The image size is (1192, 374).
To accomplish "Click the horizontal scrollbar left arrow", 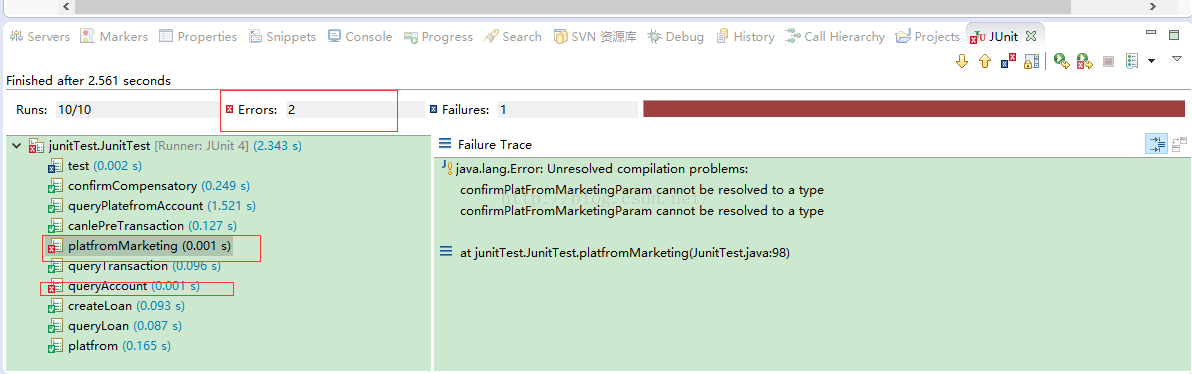I will (65, 6).
